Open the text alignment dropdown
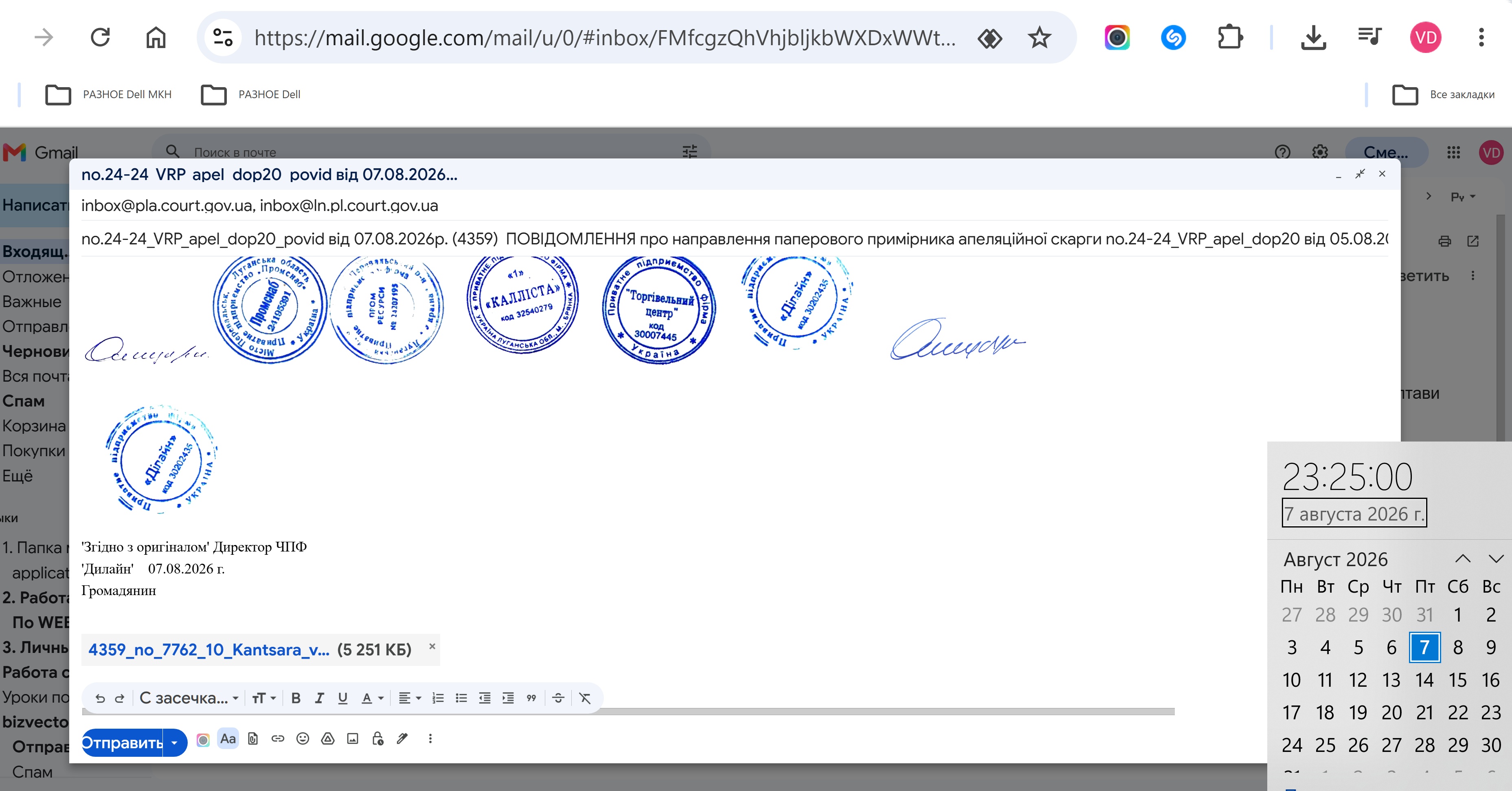The image size is (1512, 791). (x=410, y=698)
